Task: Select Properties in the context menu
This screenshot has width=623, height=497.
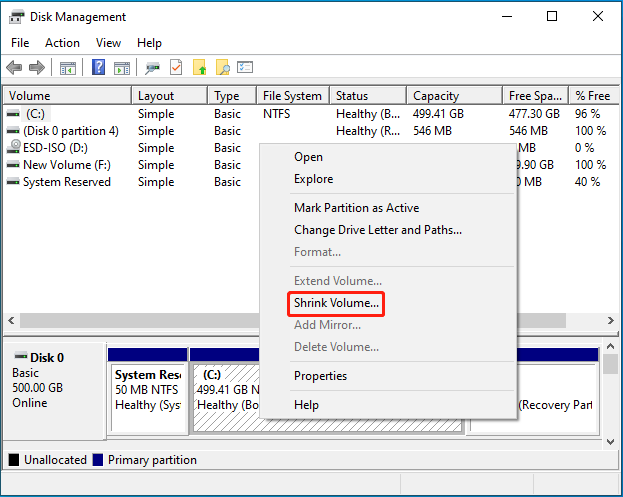Action: click(x=320, y=376)
